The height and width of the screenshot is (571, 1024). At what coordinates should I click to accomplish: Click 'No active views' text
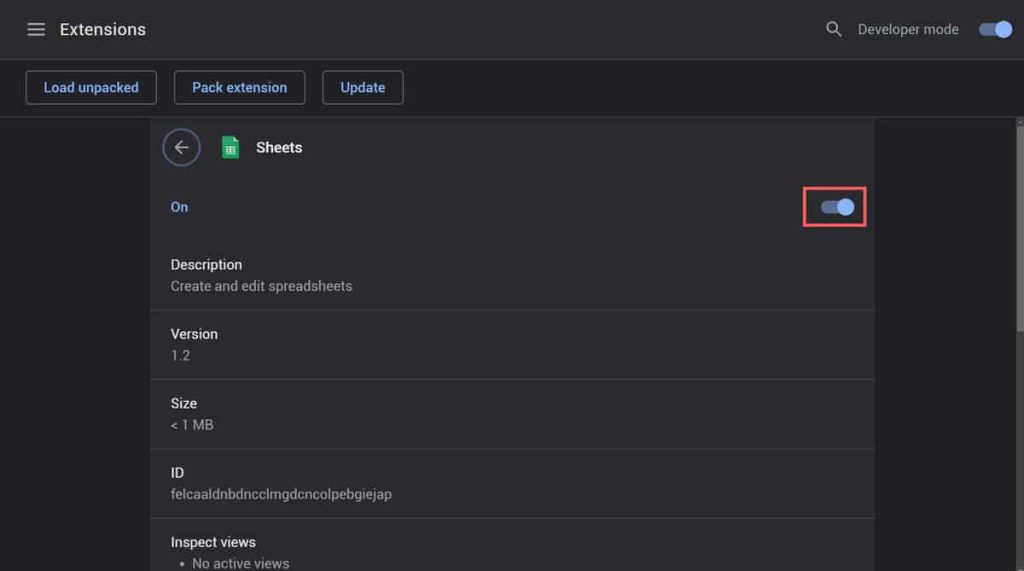240,564
